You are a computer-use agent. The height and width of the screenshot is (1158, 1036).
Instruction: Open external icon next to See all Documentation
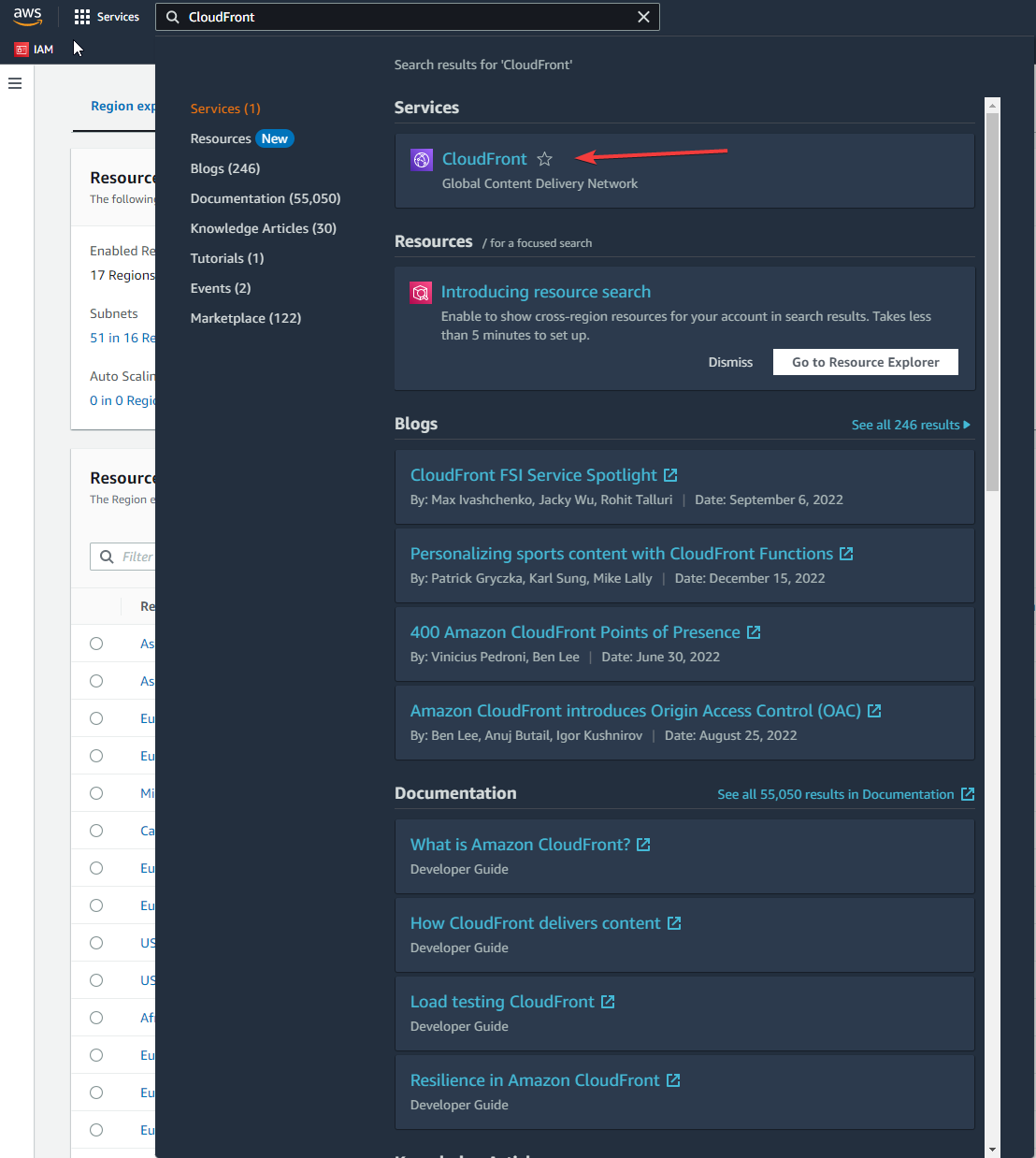[x=968, y=794]
